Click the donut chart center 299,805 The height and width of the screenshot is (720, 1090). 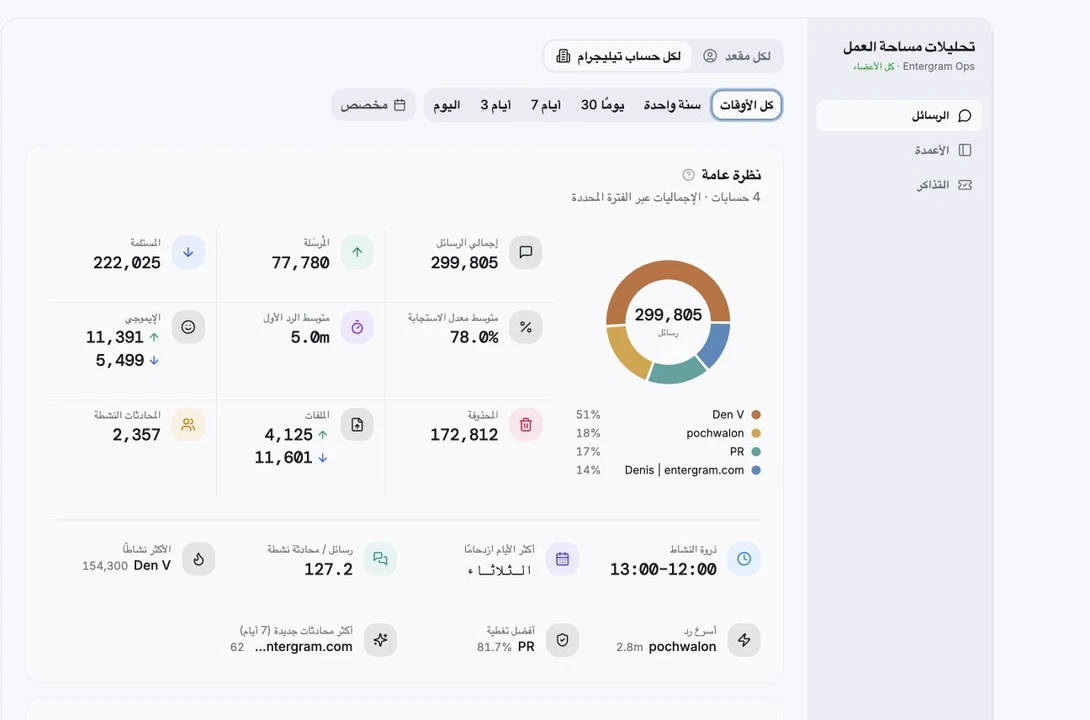click(x=668, y=315)
